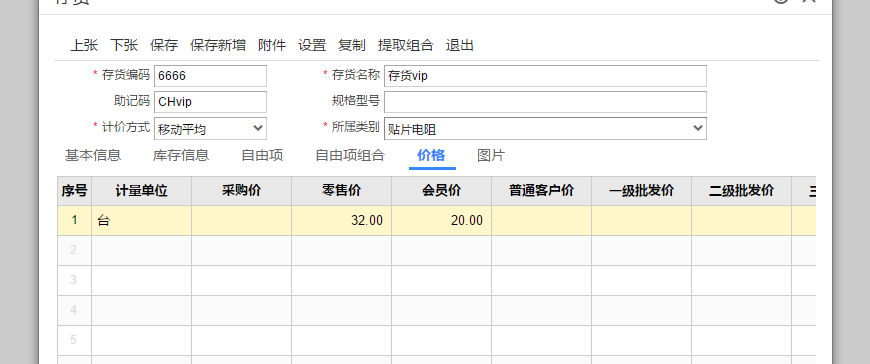Open the 自由项组合 tab
The image size is (870, 364).
click(350, 155)
